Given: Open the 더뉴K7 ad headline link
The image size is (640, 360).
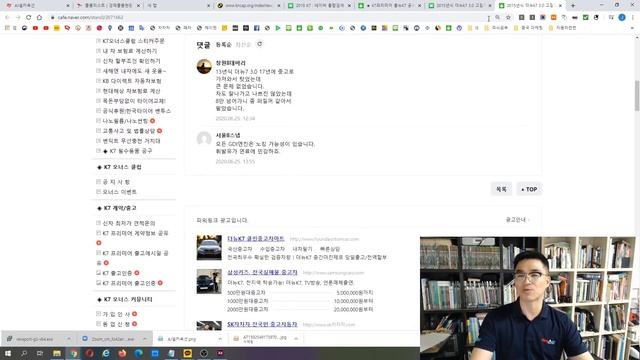Looking at the screenshot, I should [256, 238].
